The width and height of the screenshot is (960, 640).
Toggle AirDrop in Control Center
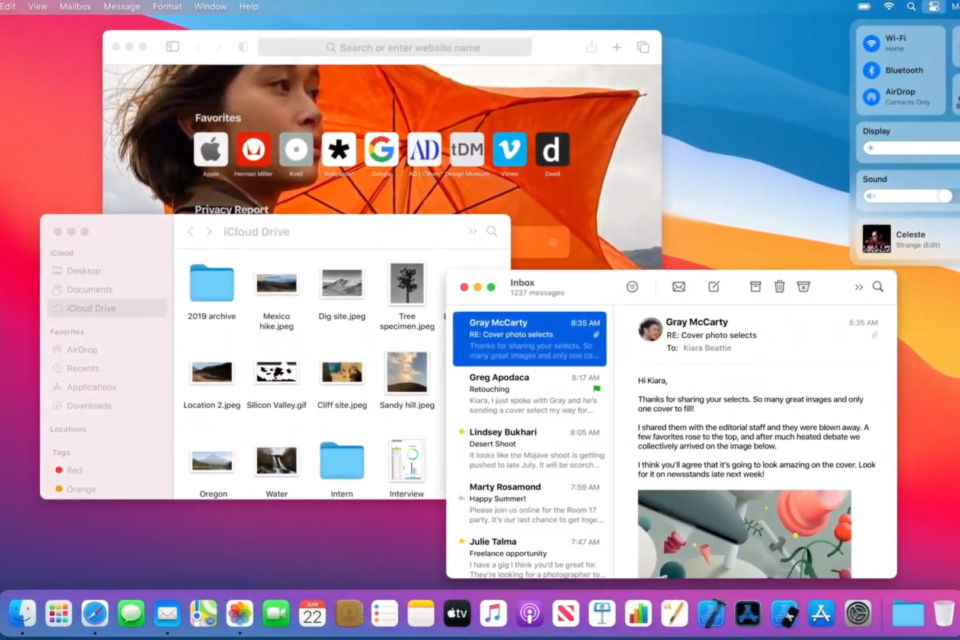[x=872, y=96]
